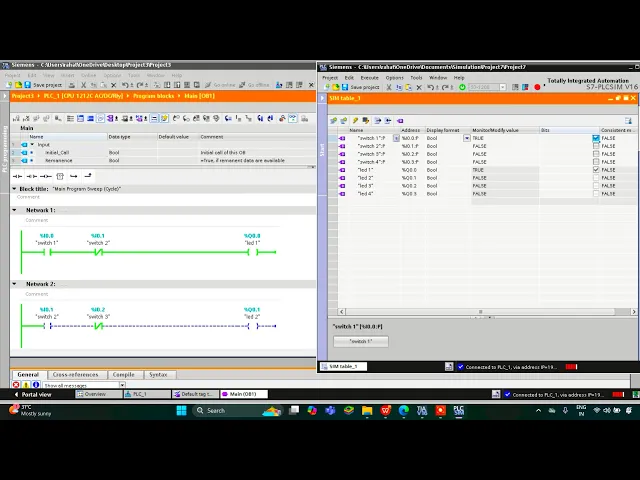
Task: Open the Overview editor tab in the bottom bar
Action: pyautogui.click(x=98, y=394)
